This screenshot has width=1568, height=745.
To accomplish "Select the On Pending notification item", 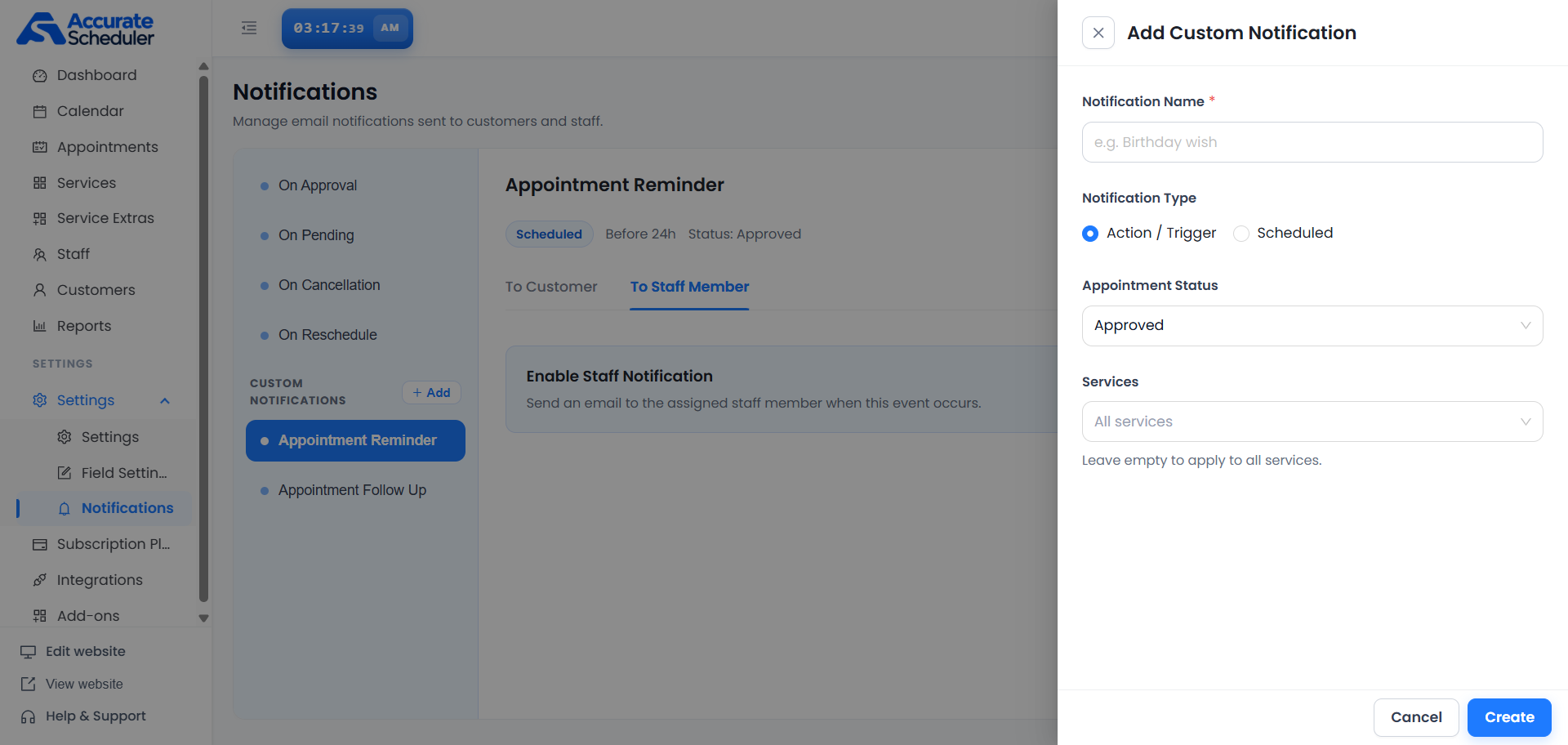I will 355,235.
